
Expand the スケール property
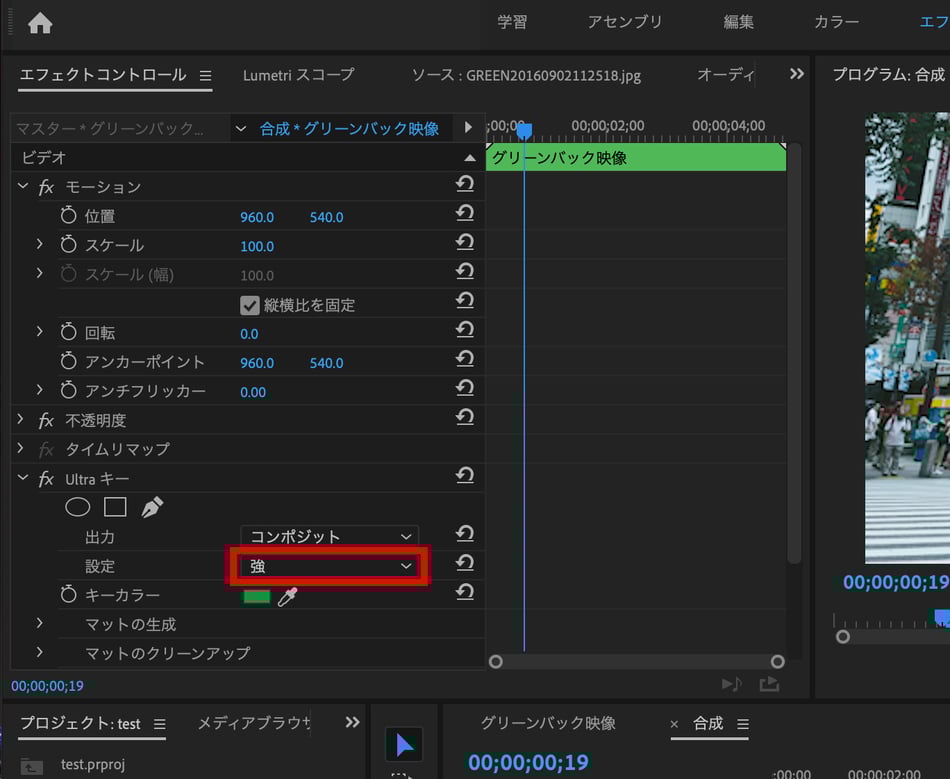(x=39, y=244)
